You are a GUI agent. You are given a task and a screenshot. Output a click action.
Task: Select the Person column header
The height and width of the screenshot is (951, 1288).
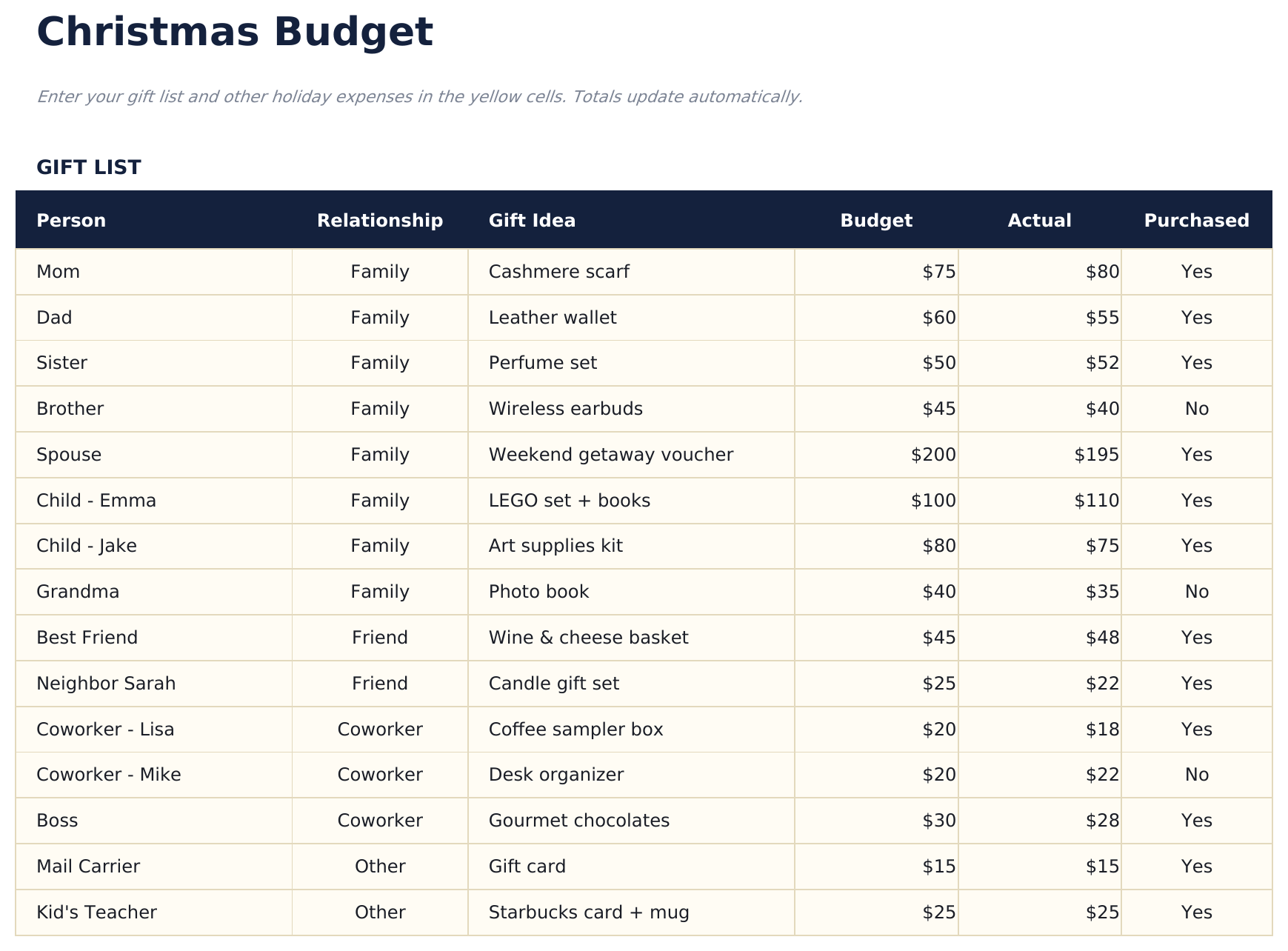[x=71, y=220]
